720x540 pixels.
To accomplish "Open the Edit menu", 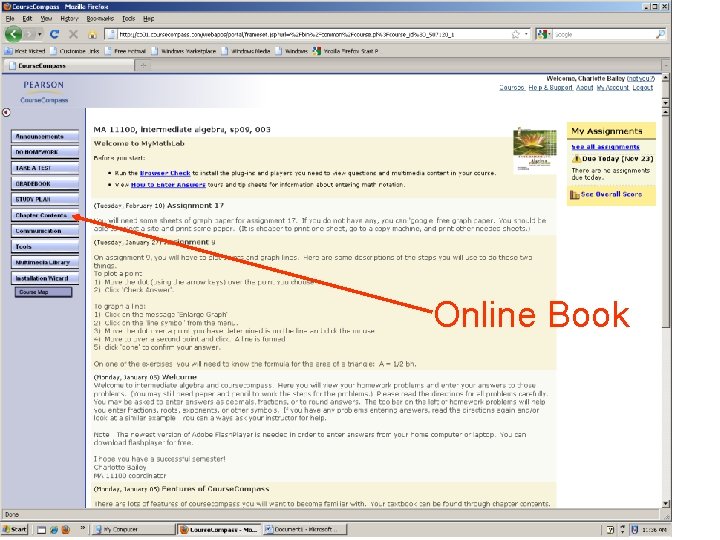I will pos(28,19).
